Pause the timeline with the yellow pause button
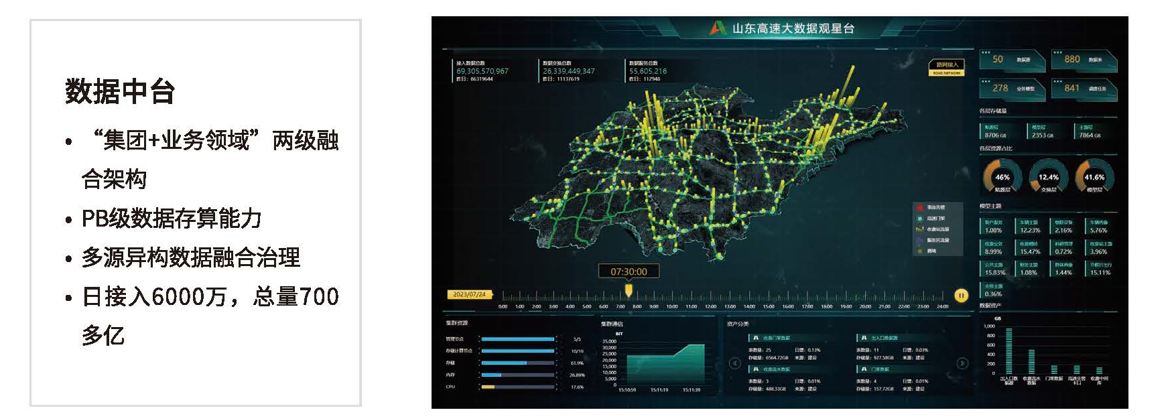The image size is (1150, 416). pos(961,295)
